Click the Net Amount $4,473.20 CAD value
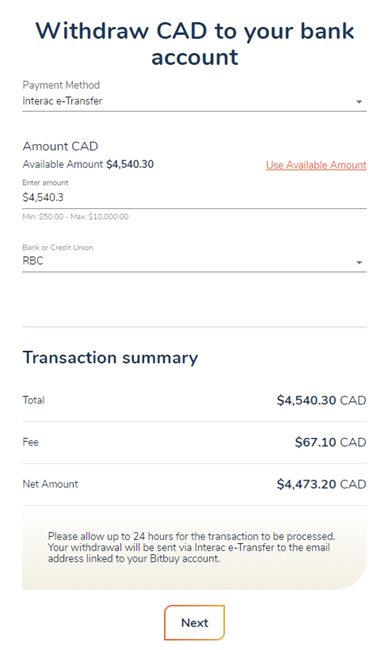Image resolution: width=389 pixels, height=650 pixels. pos(321,484)
